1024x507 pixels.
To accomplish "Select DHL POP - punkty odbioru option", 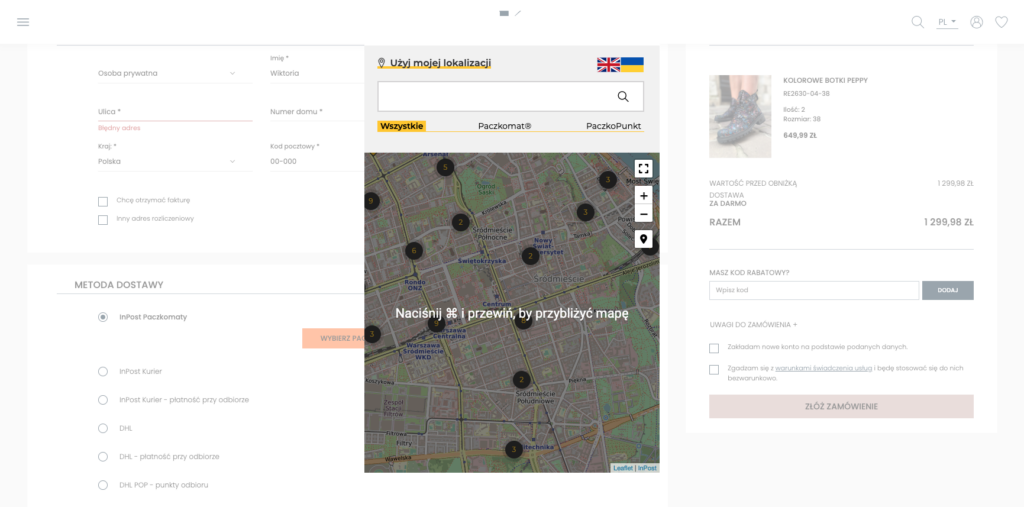I will coord(103,485).
